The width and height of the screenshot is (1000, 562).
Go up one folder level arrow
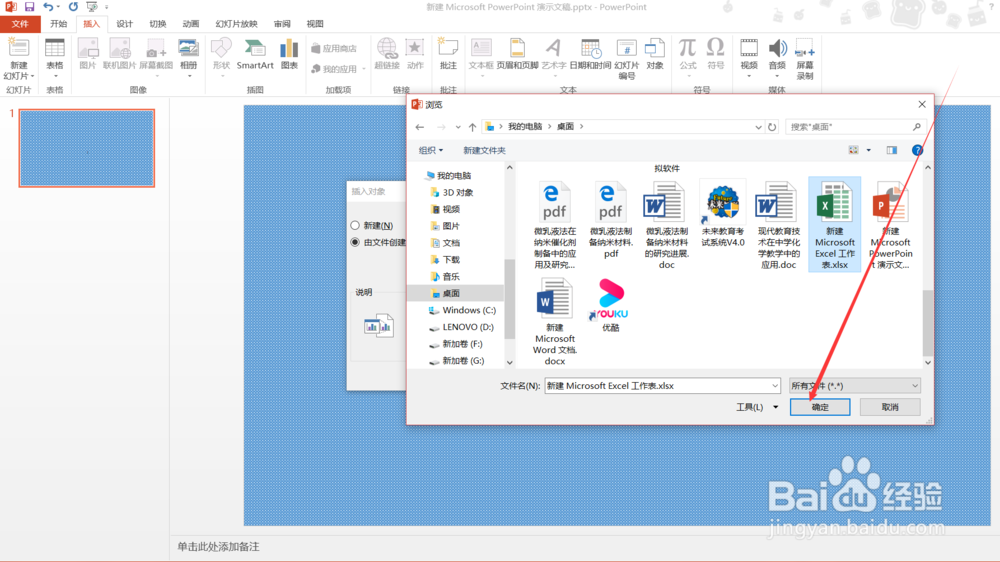coord(472,127)
